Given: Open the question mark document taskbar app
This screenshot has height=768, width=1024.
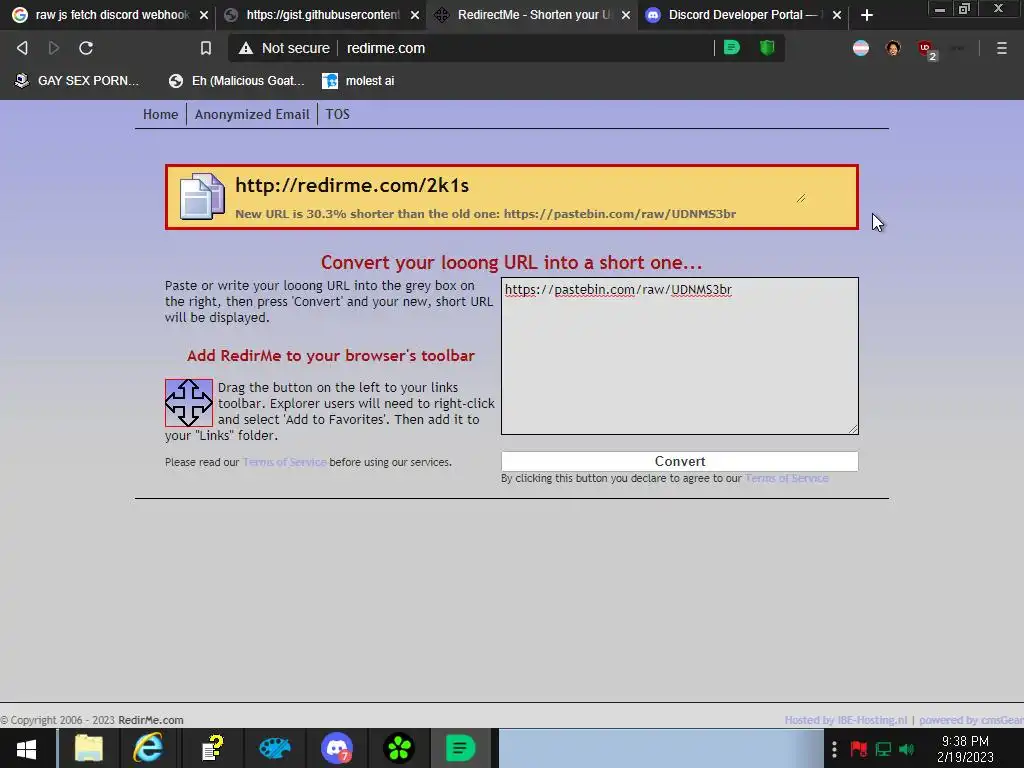Looking at the screenshot, I should click(x=212, y=748).
